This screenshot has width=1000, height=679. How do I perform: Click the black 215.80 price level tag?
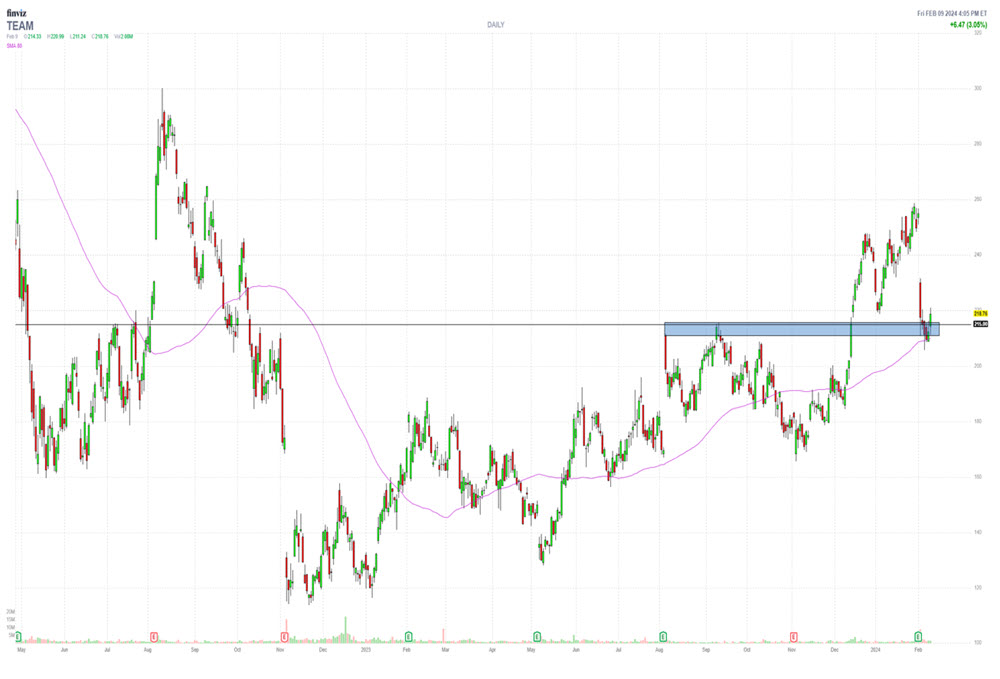coord(980,324)
